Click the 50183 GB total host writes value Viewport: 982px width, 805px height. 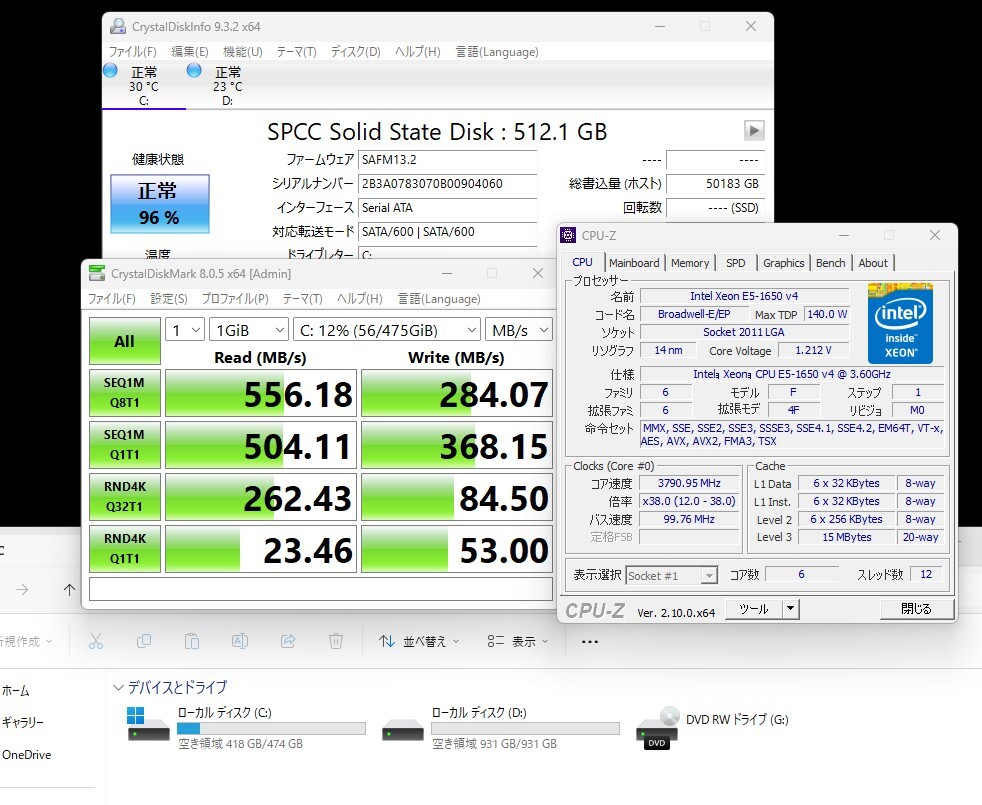[716, 184]
